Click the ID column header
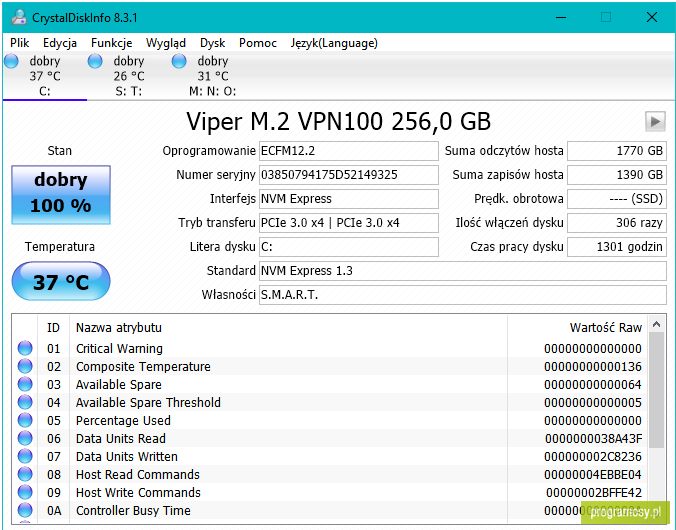676x530 pixels. [x=53, y=328]
